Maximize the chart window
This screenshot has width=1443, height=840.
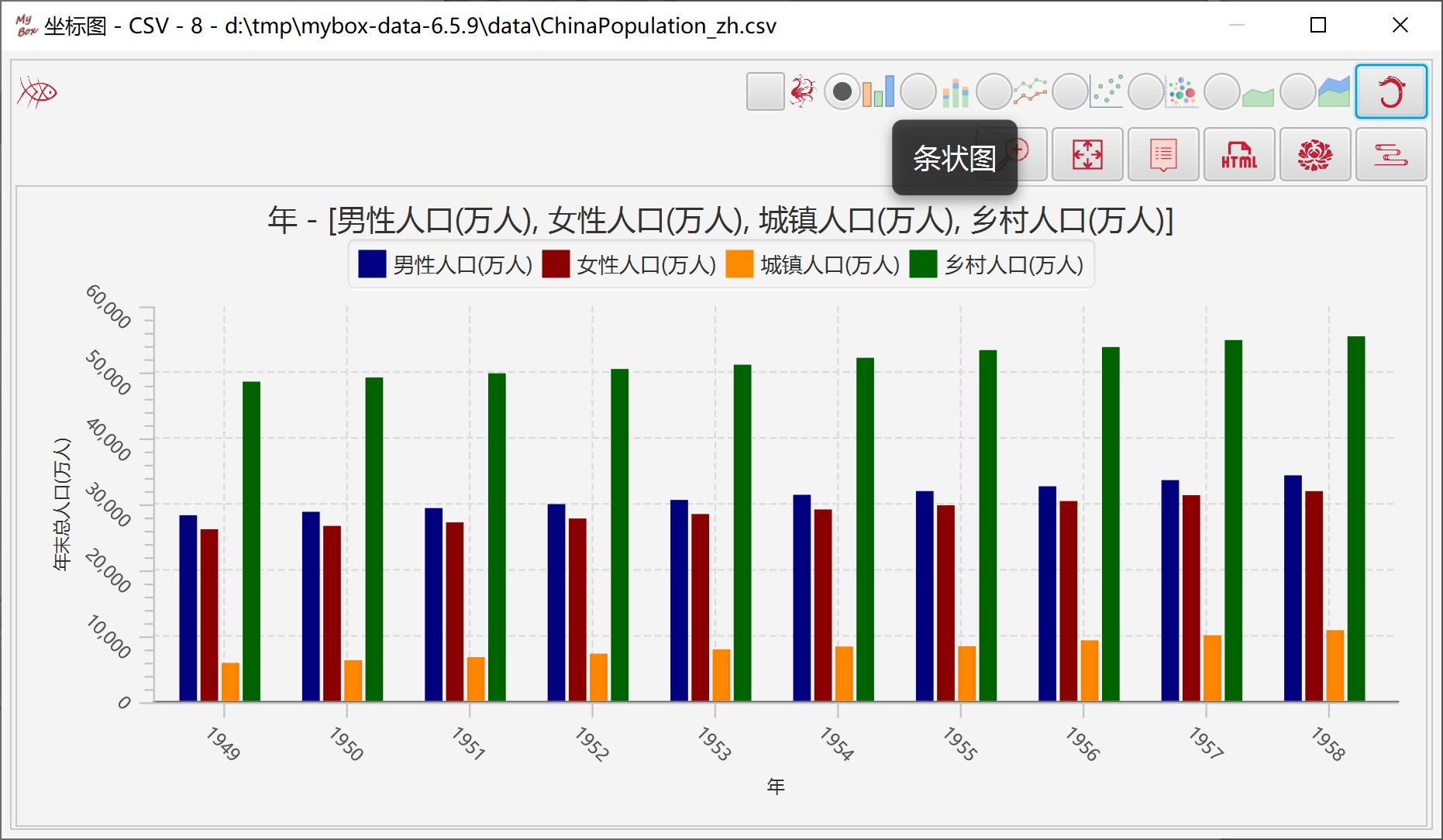click(x=1317, y=26)
